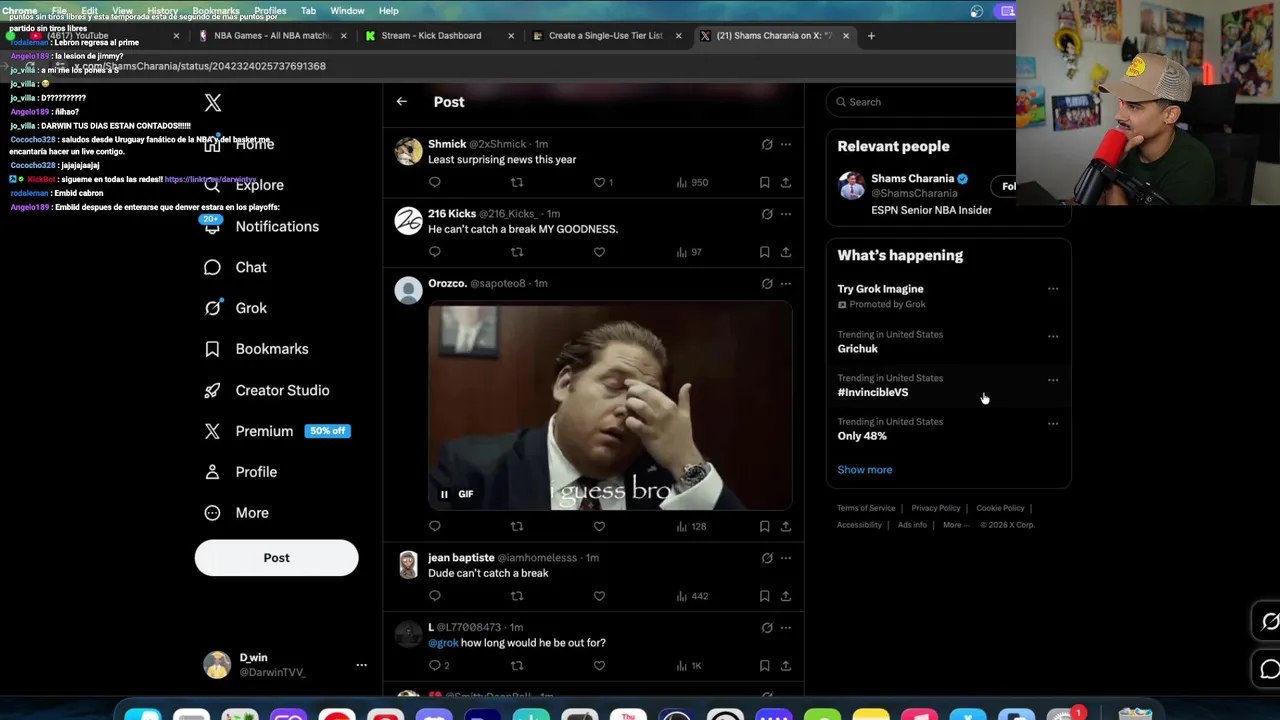This screenshot has width=1280, height=720.
Task: Open Bookmarks in sidebar
Action: (257, 349)
